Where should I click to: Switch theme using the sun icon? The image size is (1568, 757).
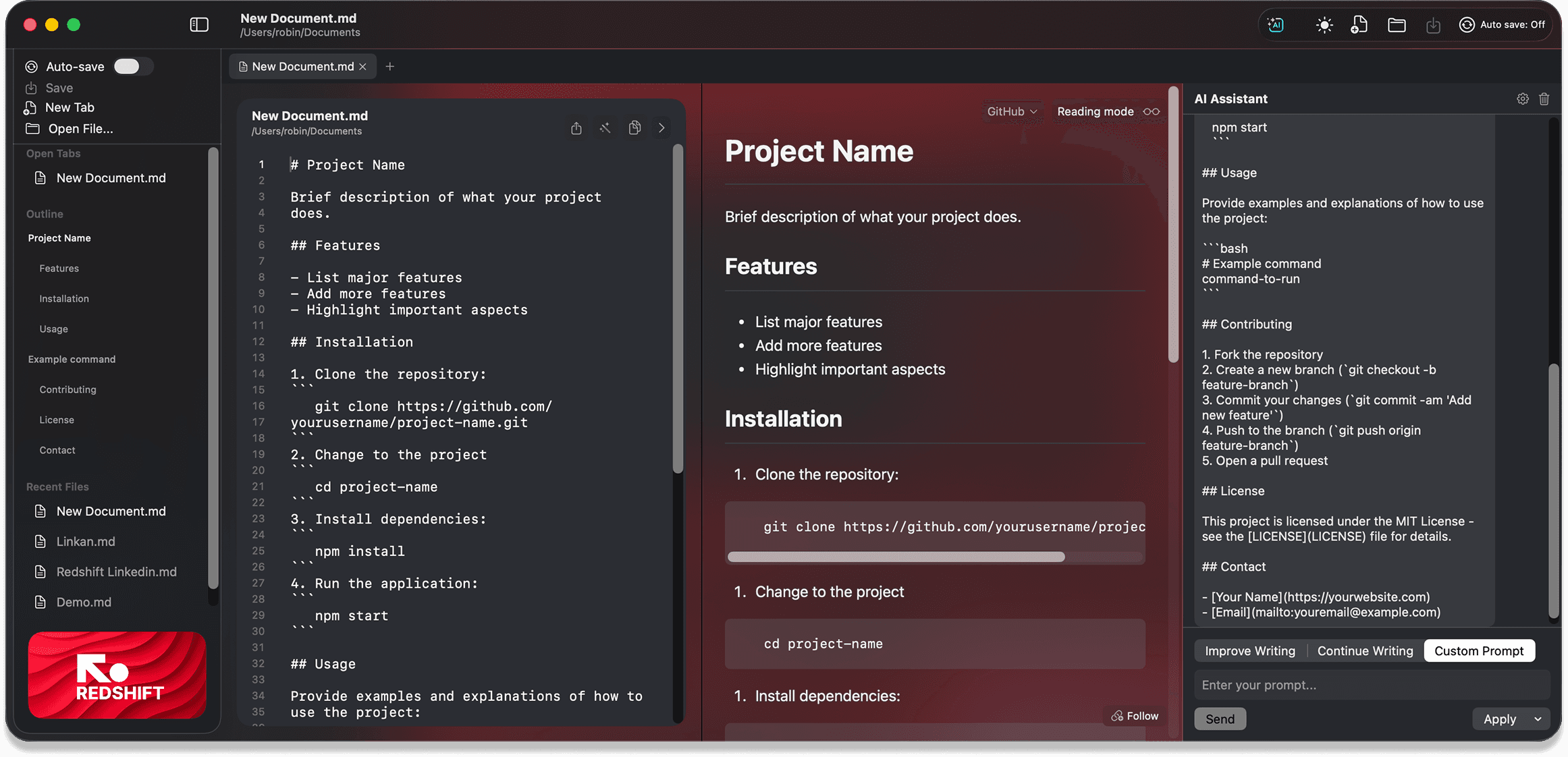tap(1323, 25)
